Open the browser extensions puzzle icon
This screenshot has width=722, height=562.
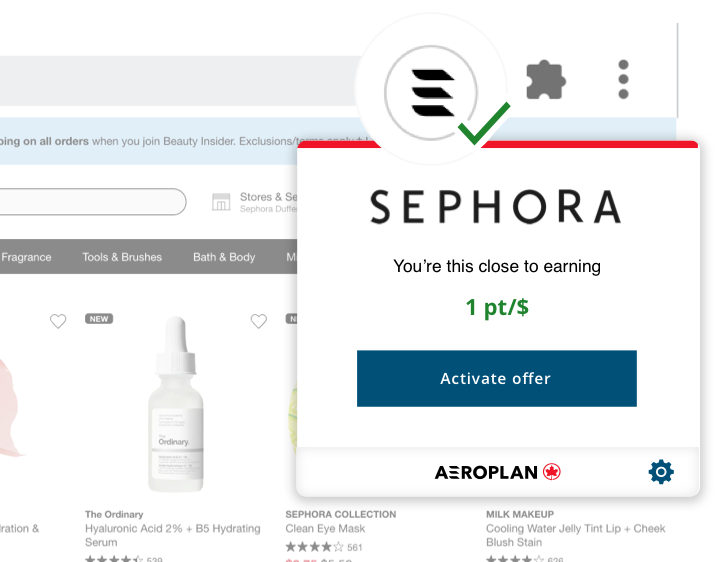546,80
